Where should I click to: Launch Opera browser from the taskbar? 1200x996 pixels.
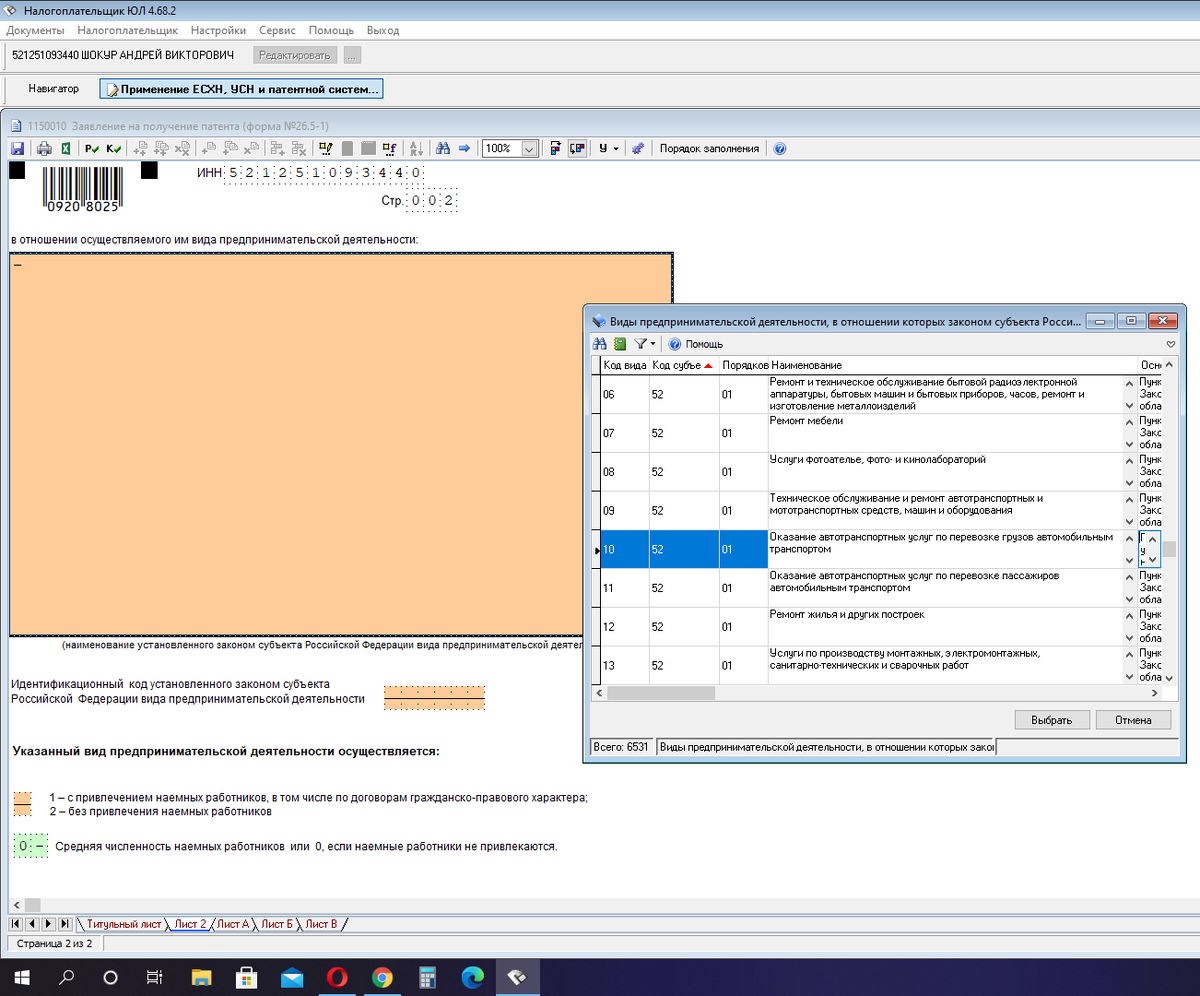337,977
